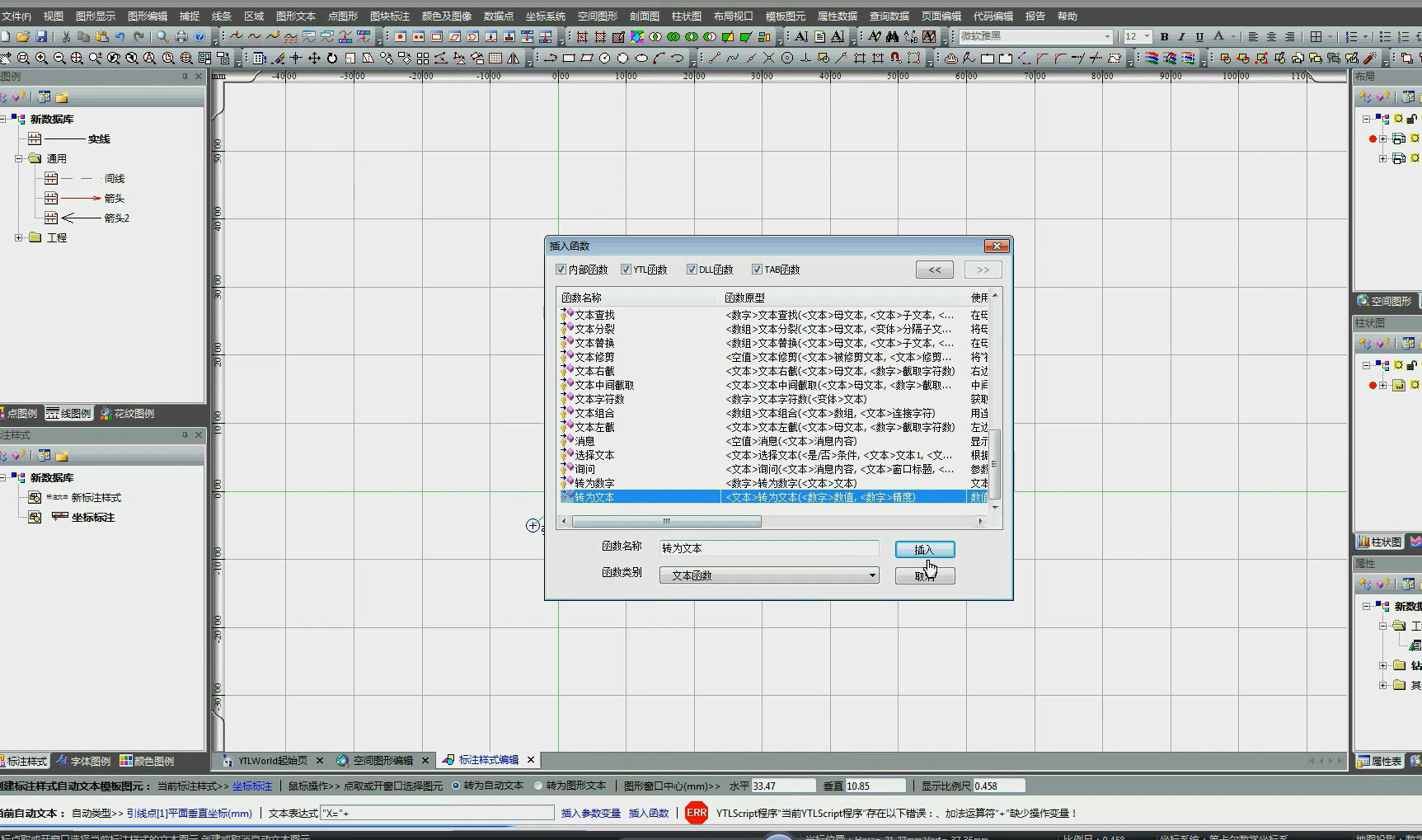Select the 转为图形文本 radio button

538,786
